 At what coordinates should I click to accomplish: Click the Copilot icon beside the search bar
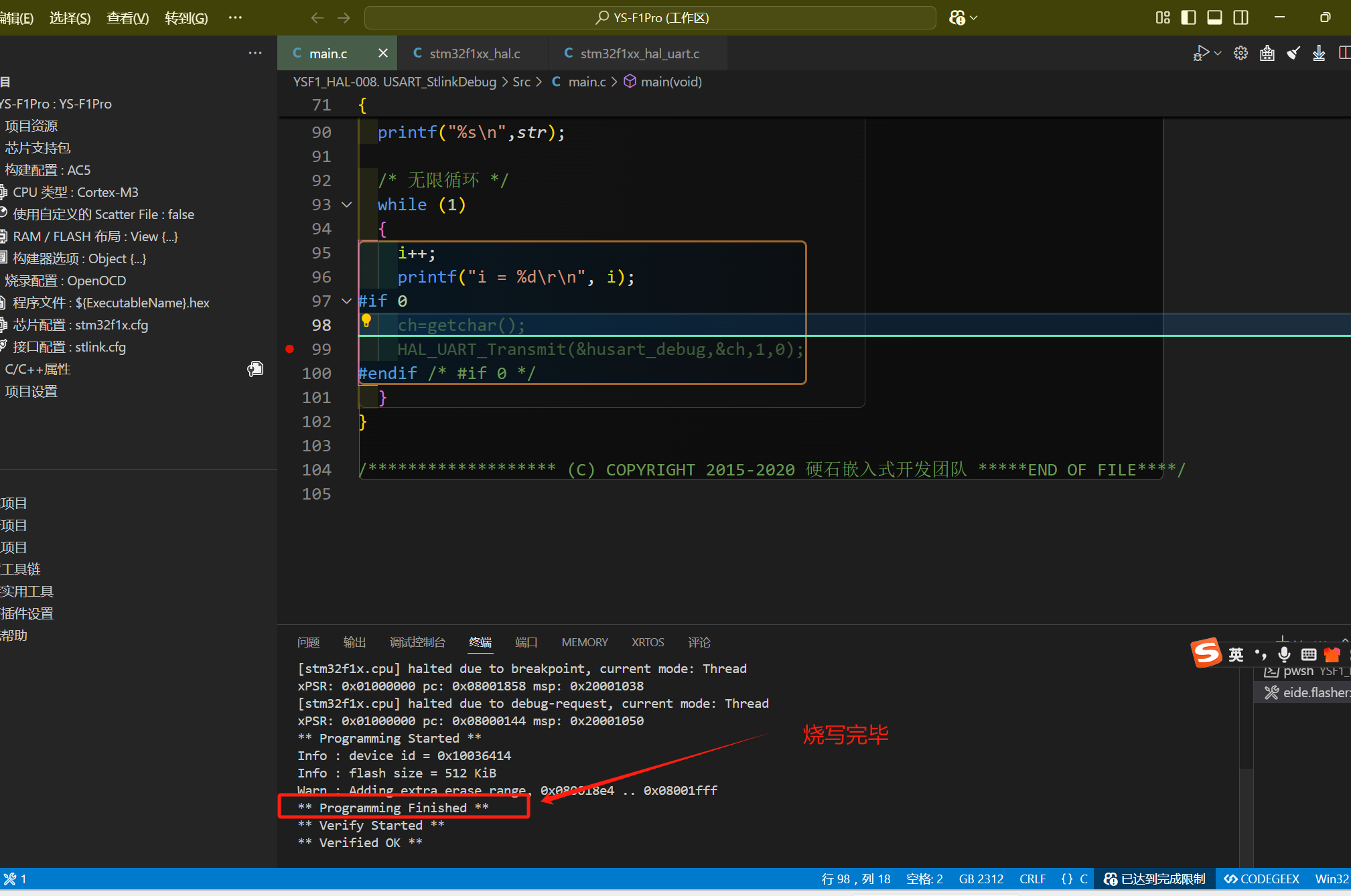coord(957,18)
